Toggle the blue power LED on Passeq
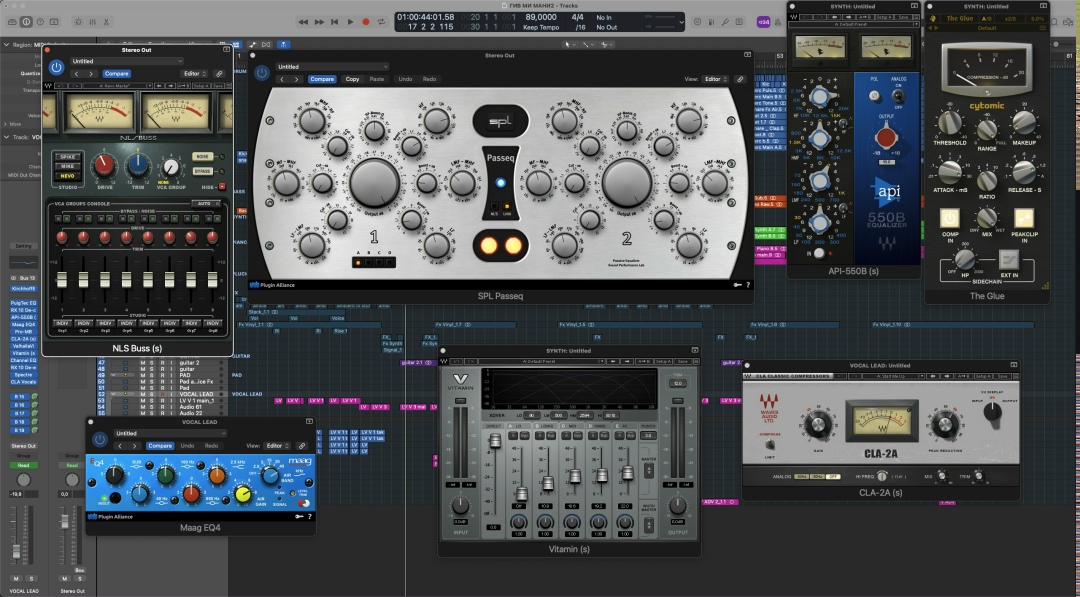The image size is (1080, 597). click(x=500, y=182)
